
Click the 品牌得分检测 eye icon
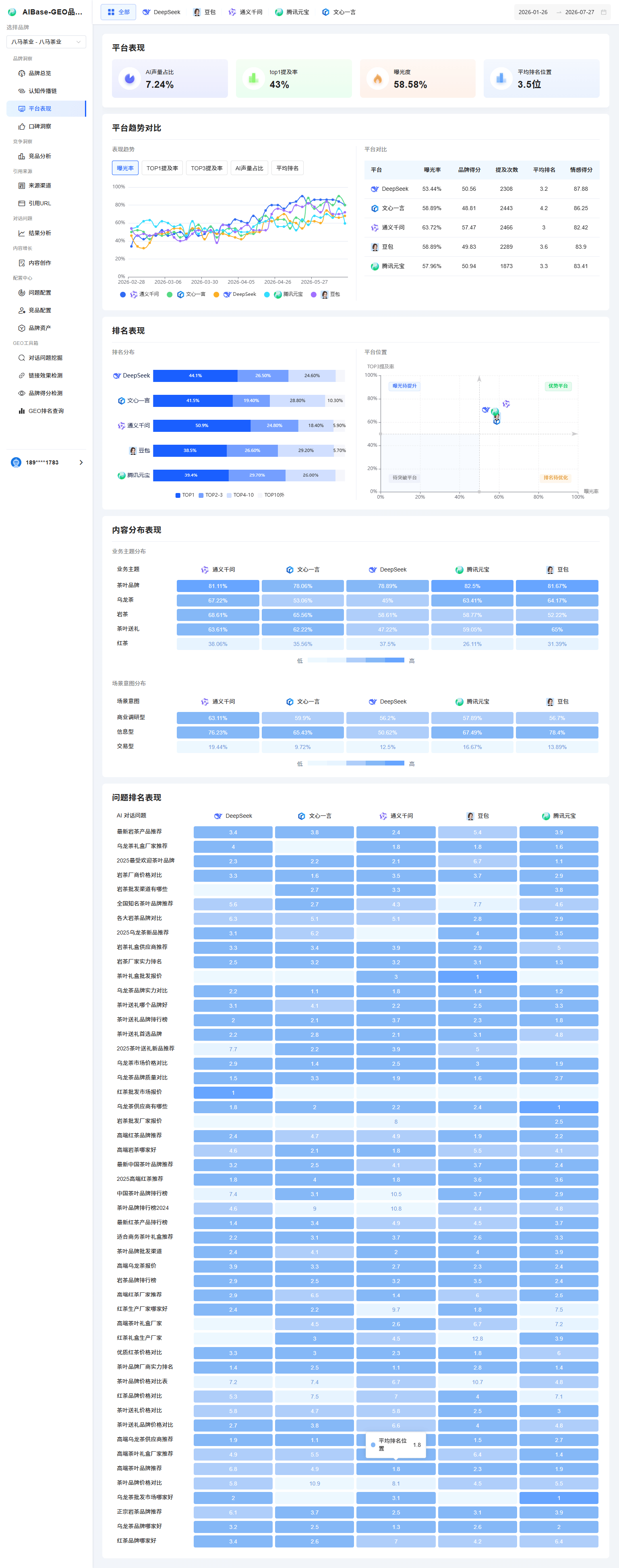tap(21, 393)
